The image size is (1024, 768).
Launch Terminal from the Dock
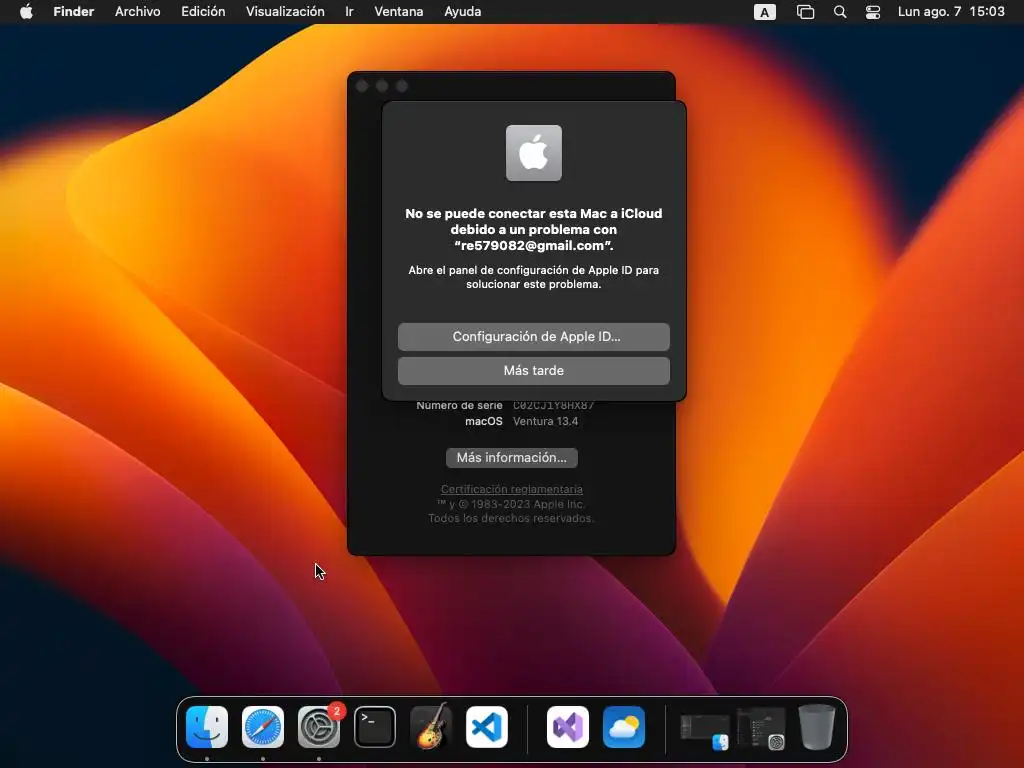point(375,727)
